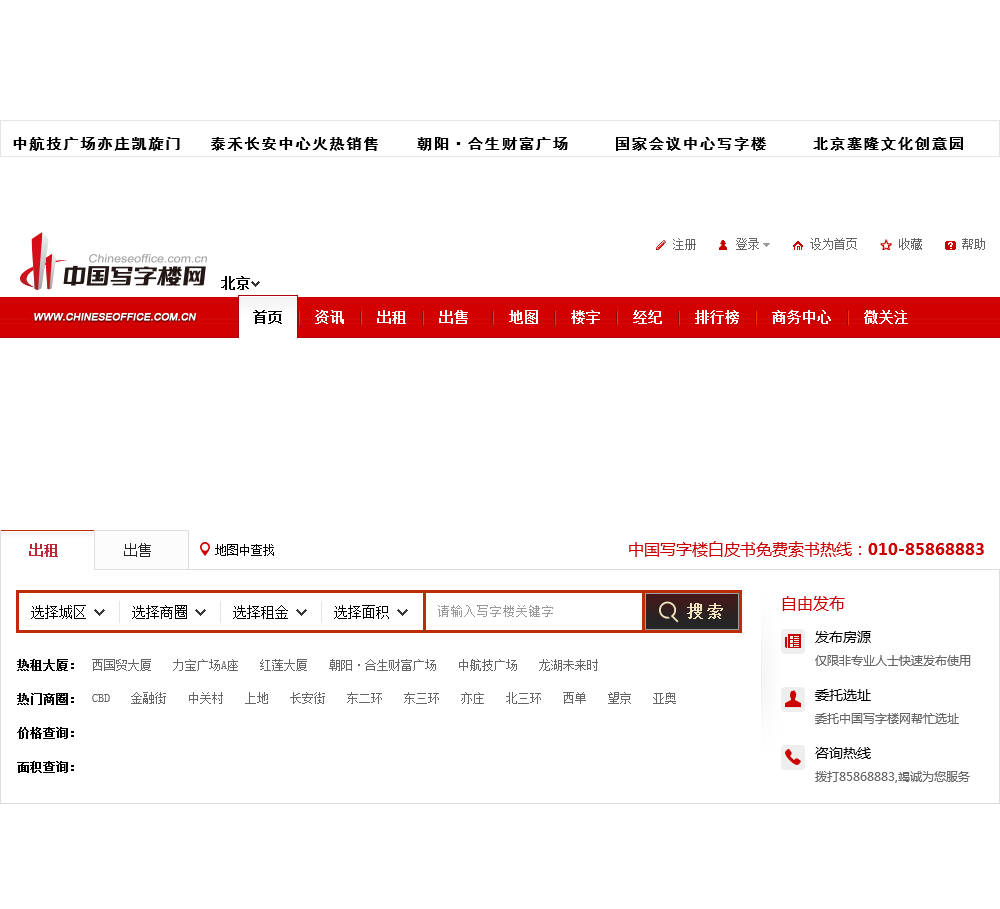Click the map pin icon for 地图中查找
The height and width of the screenshot is (909, 1000).
205,549
